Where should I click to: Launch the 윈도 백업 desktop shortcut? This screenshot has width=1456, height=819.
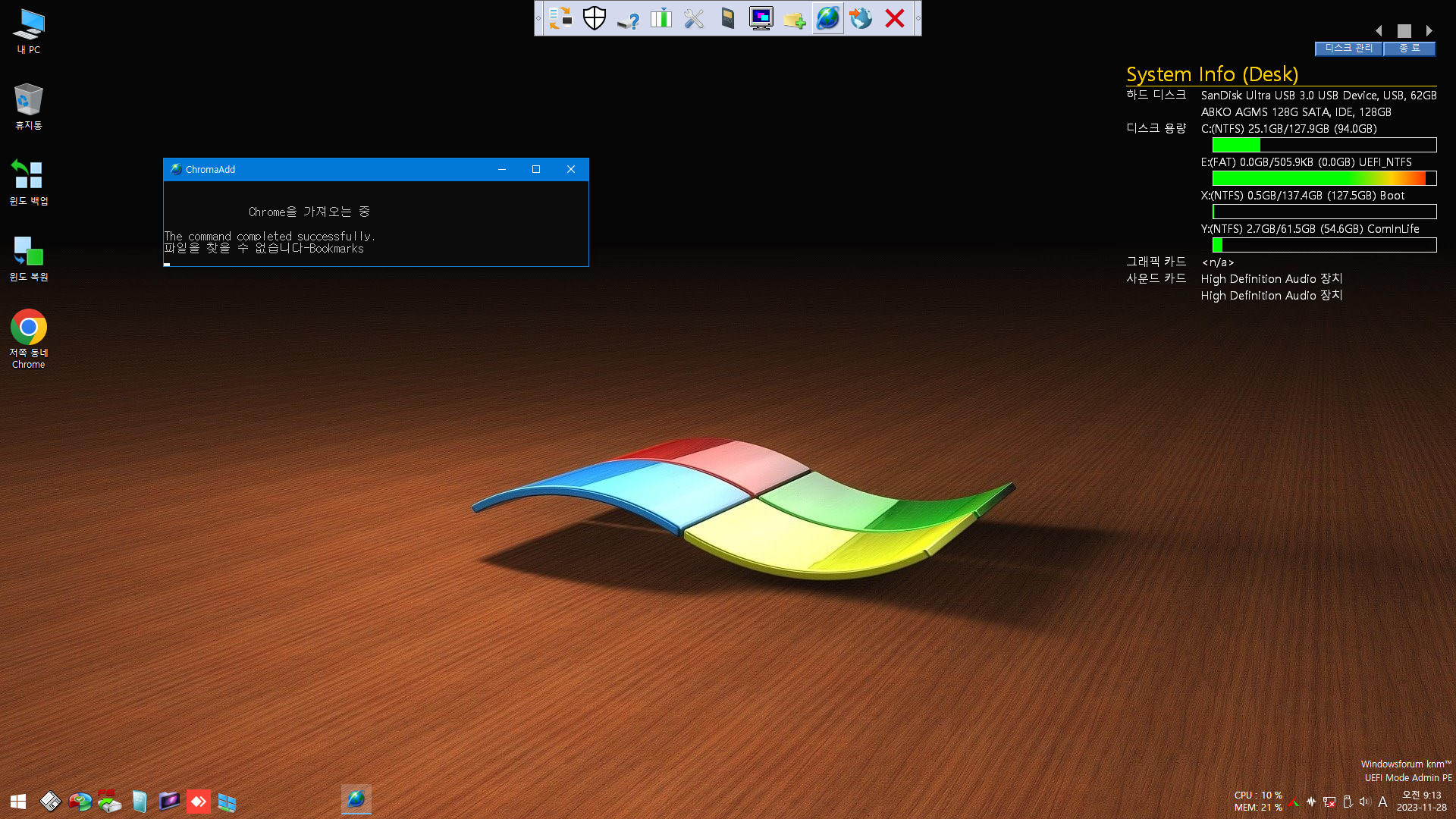coord(29,183)
